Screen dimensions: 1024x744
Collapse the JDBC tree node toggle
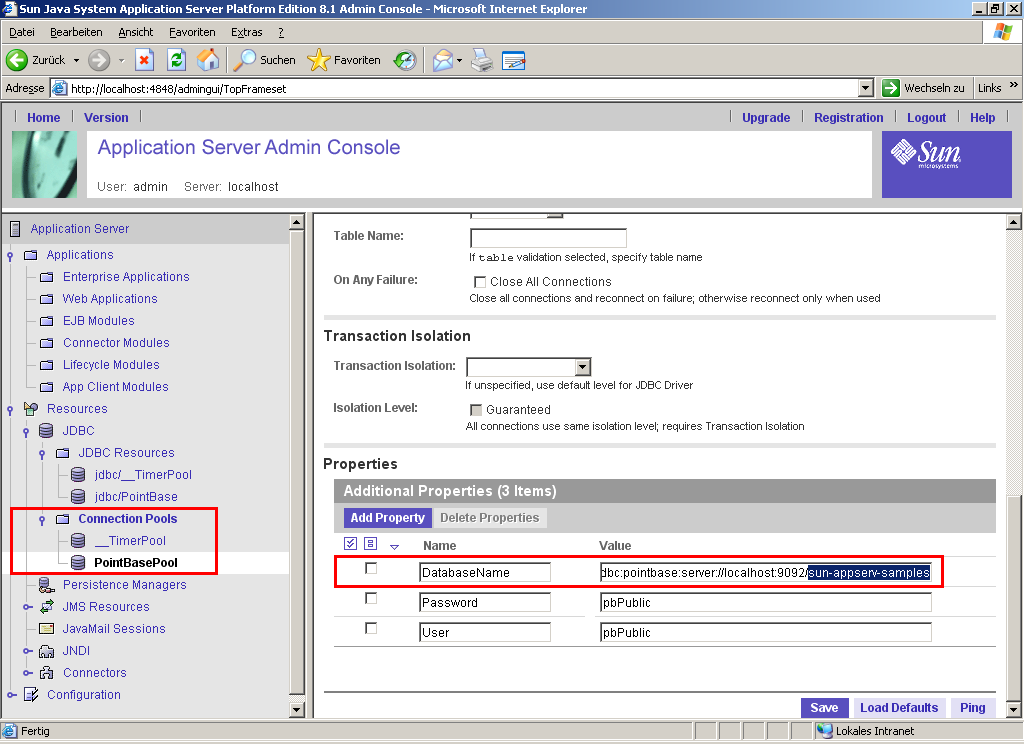tap(26, 432)
